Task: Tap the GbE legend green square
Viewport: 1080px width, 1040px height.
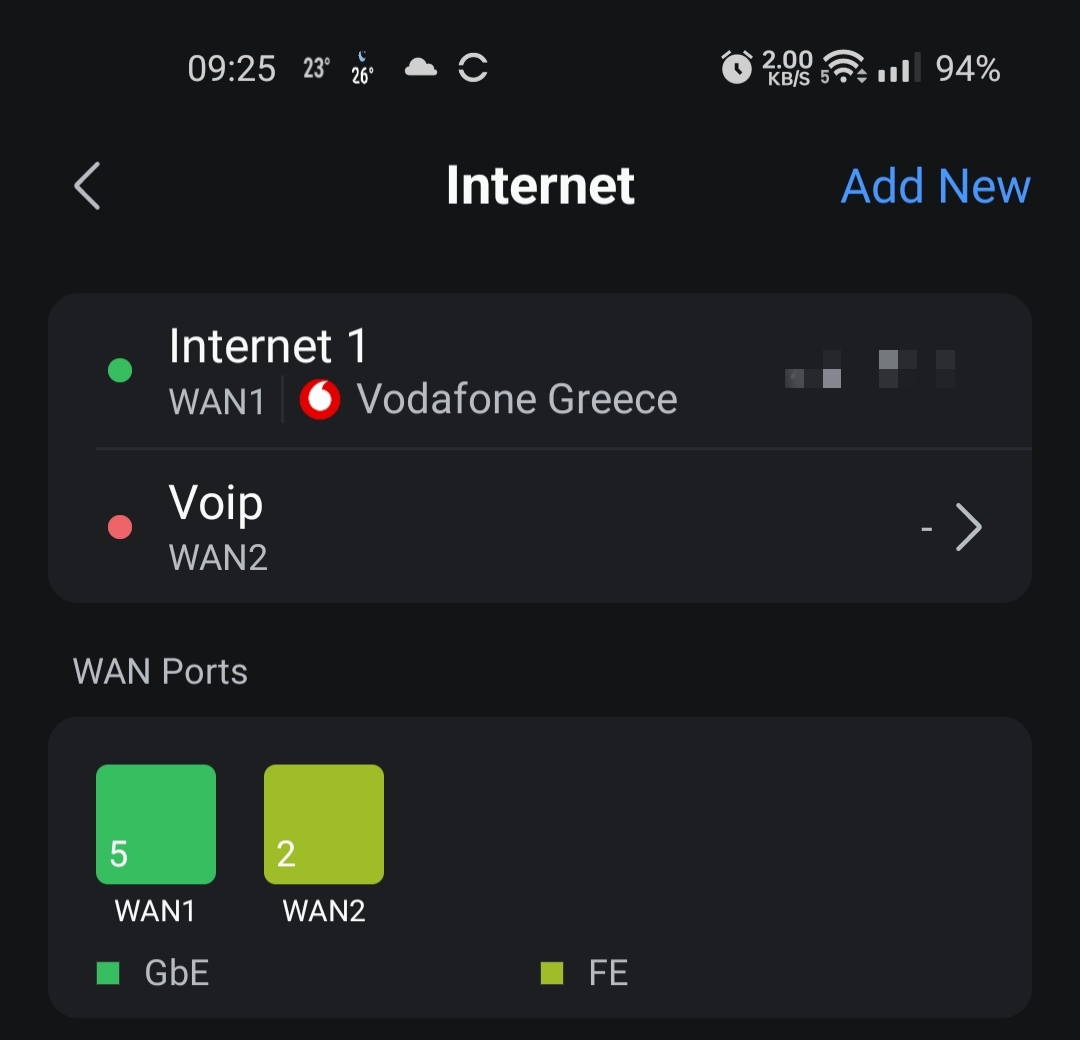Action: [x=108, y=973]
